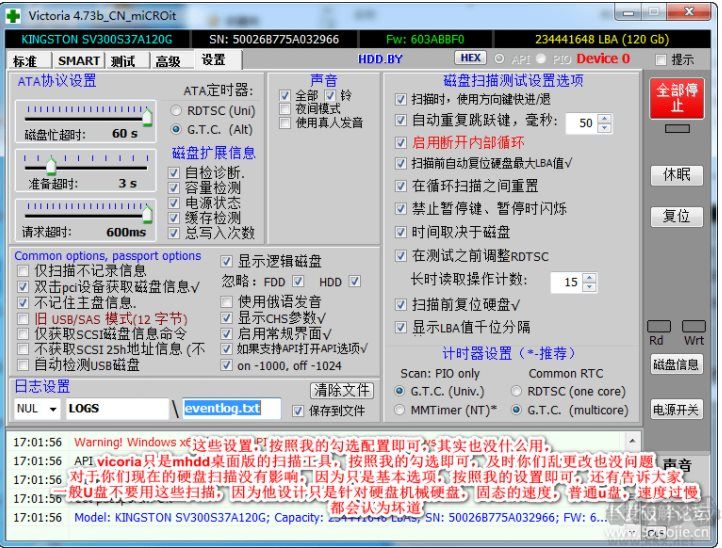Image resolution: width=722 pixels, height=548 pixels.
Task: Adjust the 准备超时 slider handle
Action: [51, 166]
